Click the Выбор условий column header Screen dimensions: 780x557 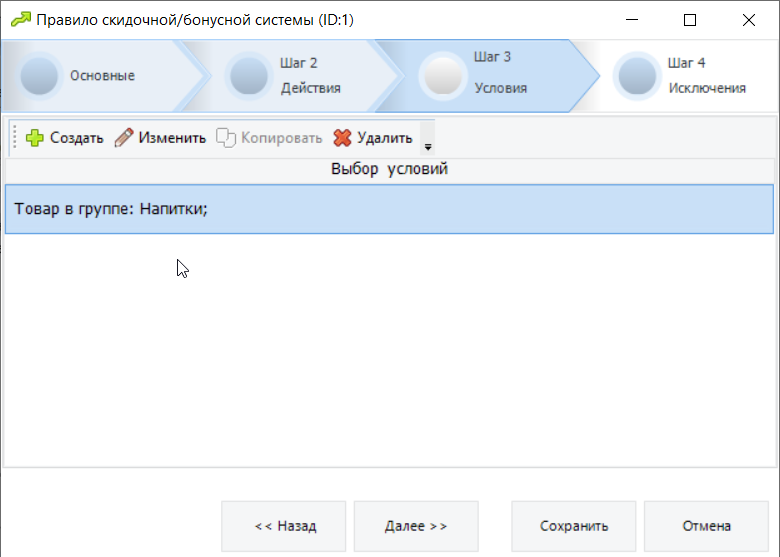click(x=390, y=169)
